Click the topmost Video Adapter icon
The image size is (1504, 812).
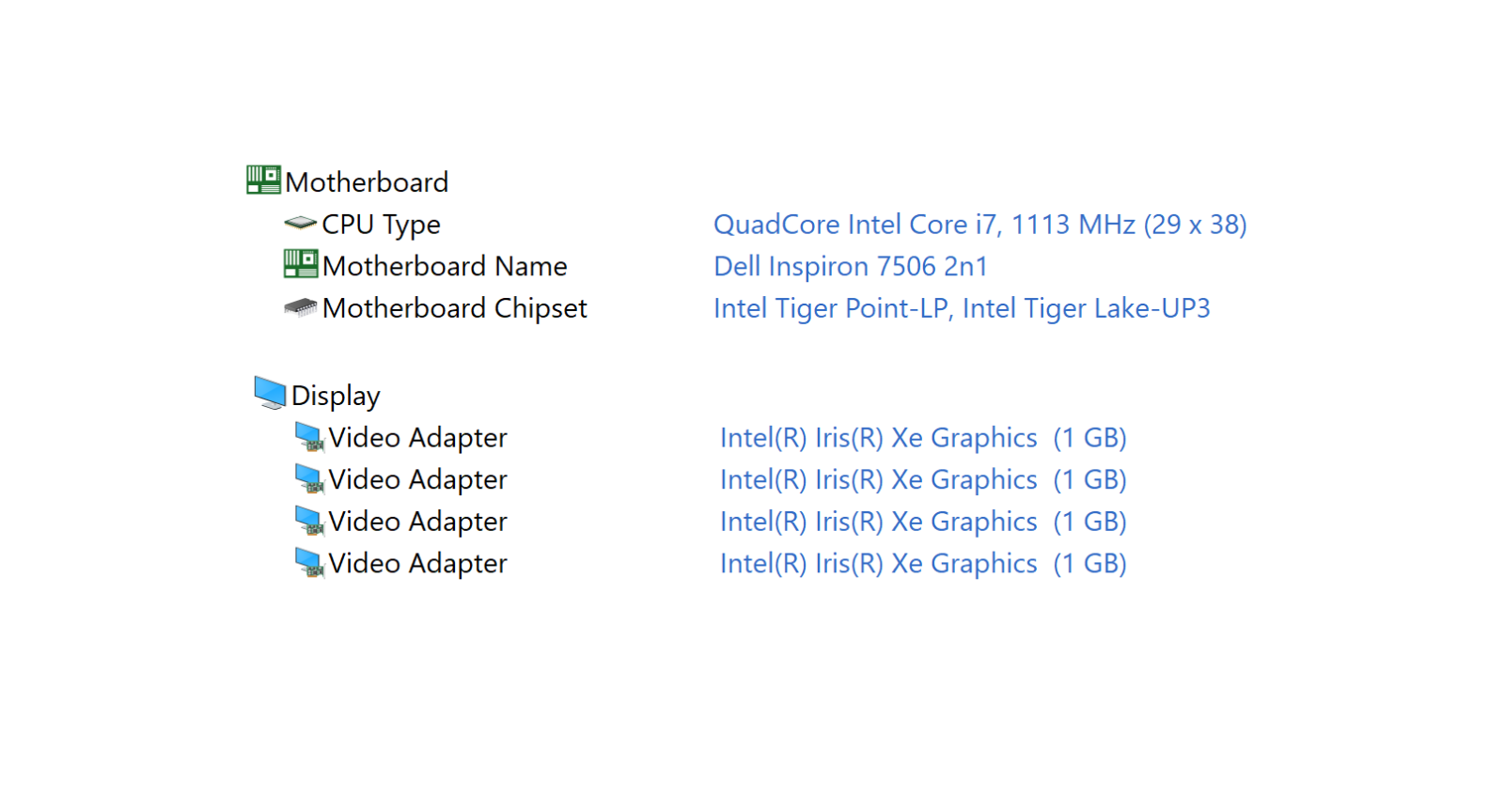click(x=309, y=437)
